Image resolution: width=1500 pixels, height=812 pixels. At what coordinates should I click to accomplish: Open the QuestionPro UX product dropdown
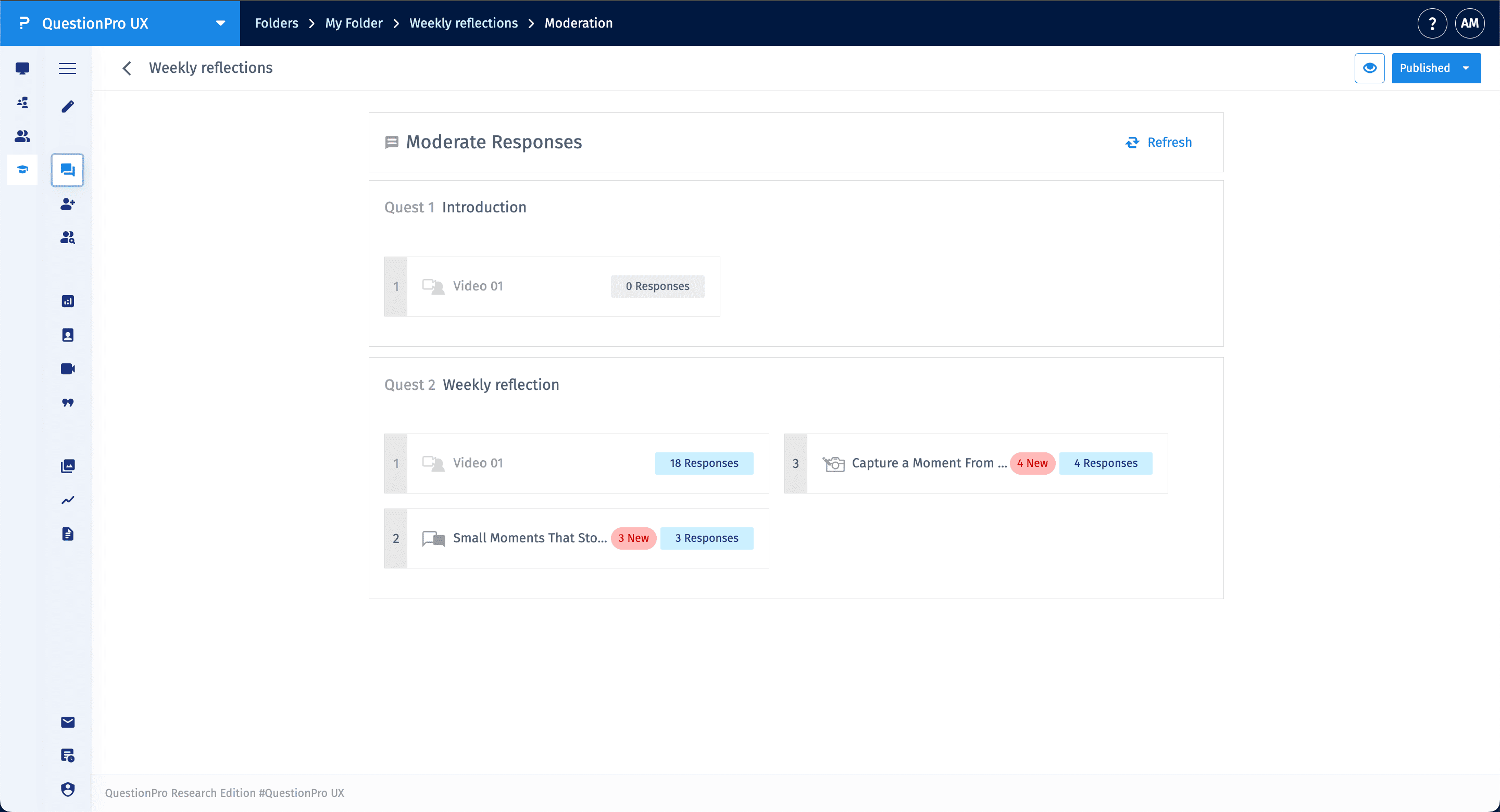[x=220, y=23]
